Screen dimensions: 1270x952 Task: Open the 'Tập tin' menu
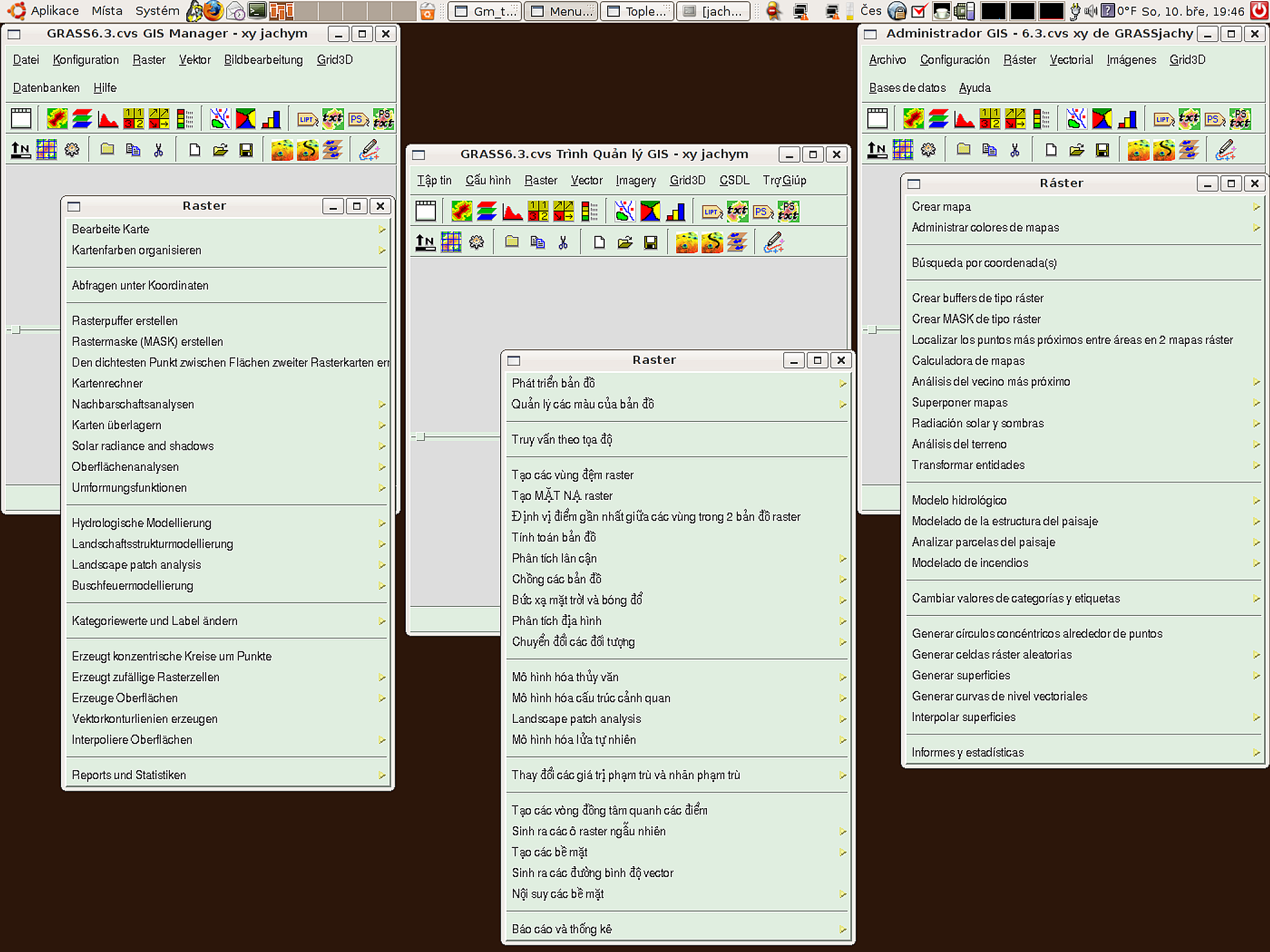(x=434, y=180)
